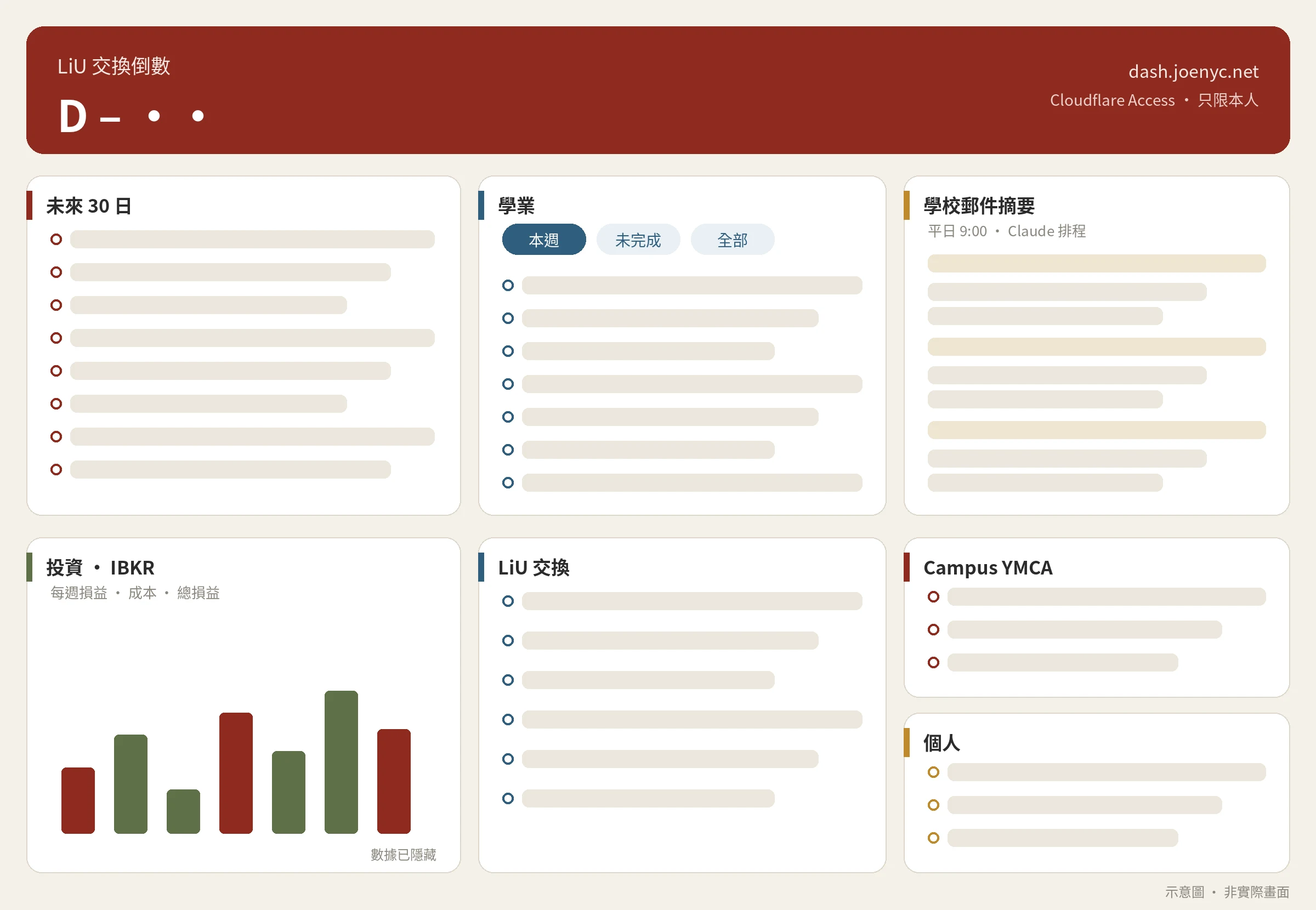Click the 個人 card heading
This screenshot has width=1316, height=910.
[941, 742]
